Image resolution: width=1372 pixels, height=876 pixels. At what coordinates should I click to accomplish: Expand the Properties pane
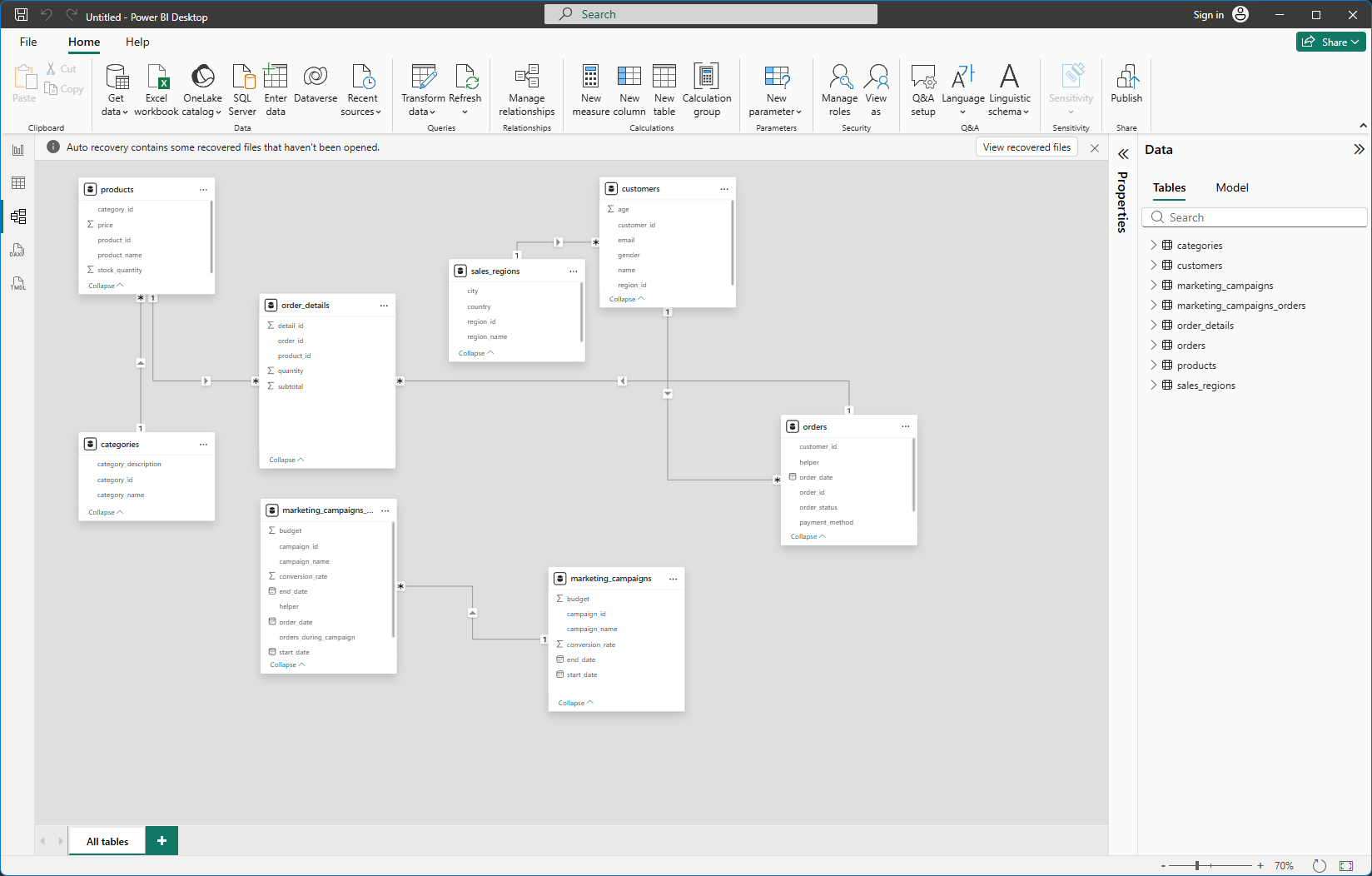point(1123,154)
